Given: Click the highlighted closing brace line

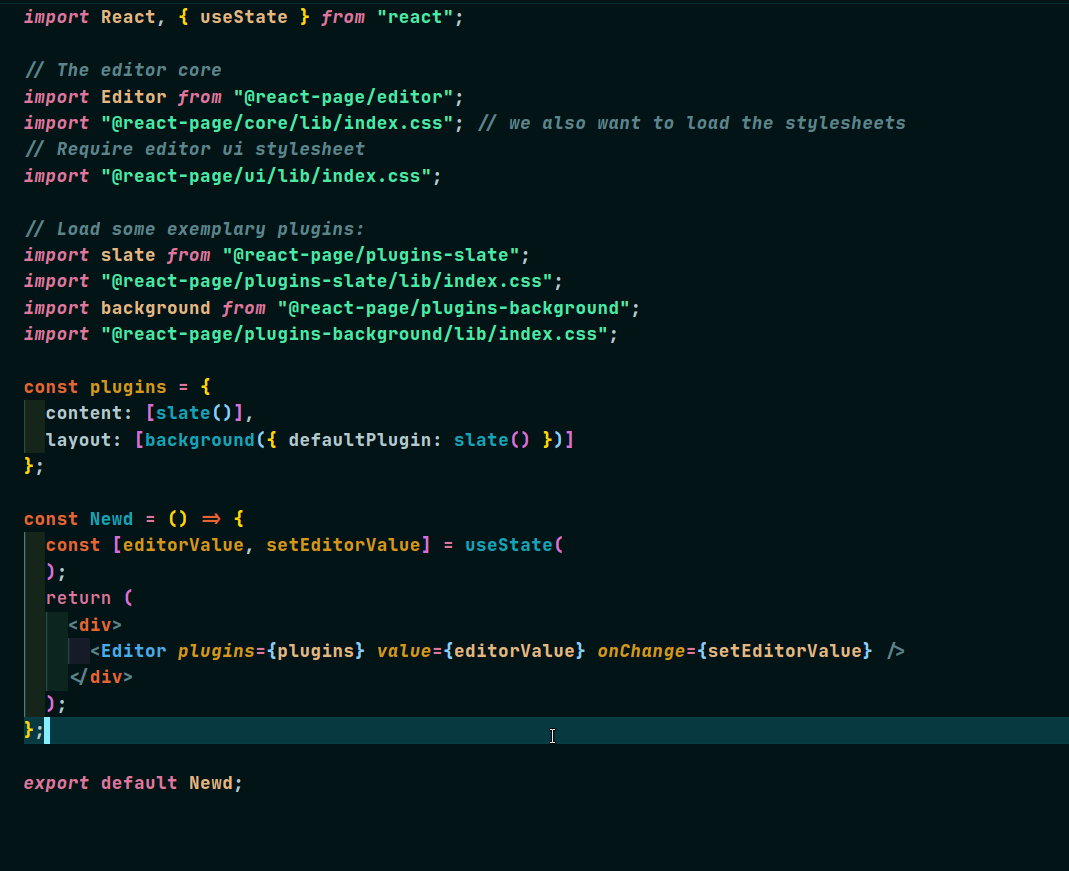Looking at the screenshot, I should tap(32, 730).
